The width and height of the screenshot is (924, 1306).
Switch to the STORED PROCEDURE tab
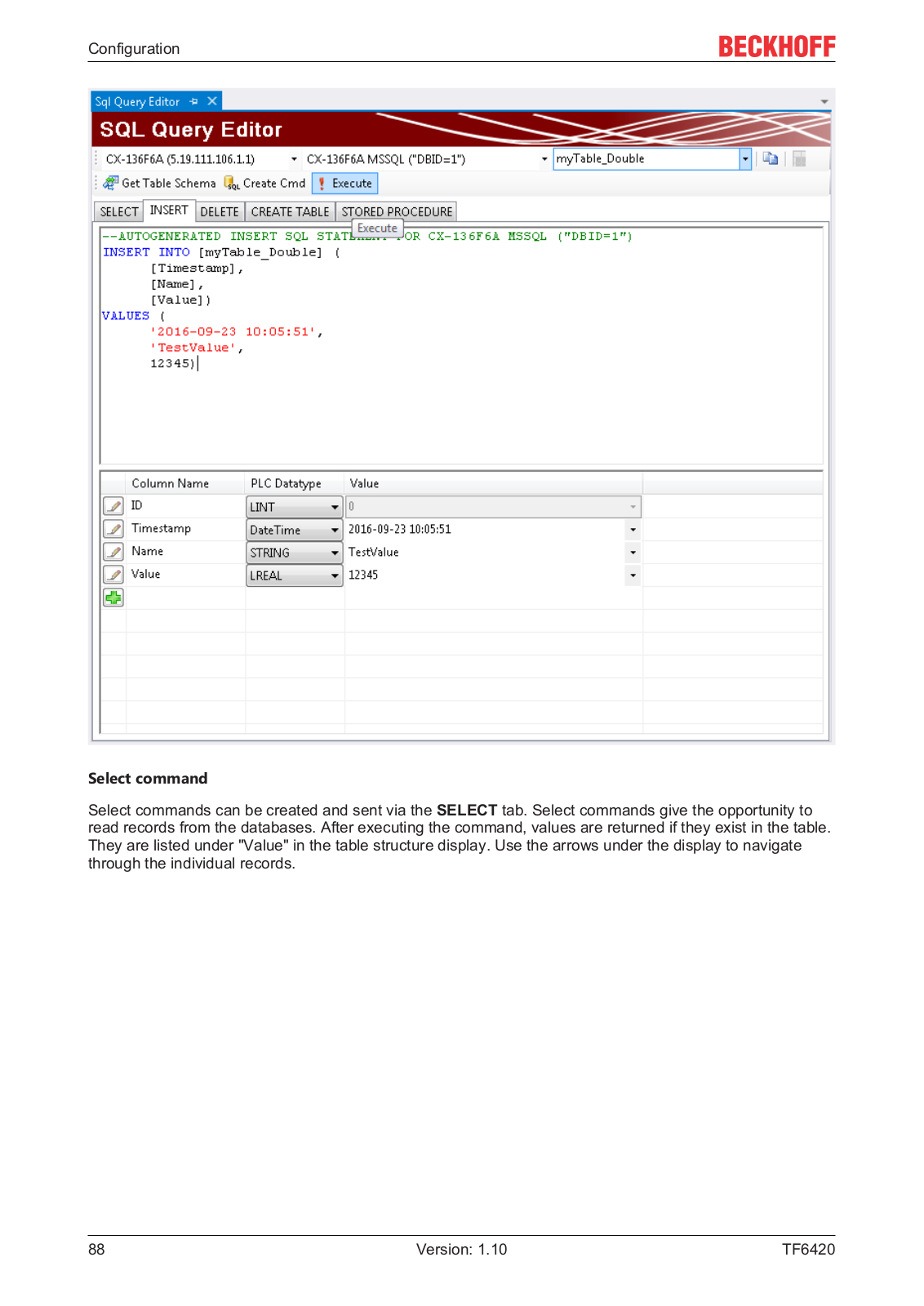[x=397, y=211]
